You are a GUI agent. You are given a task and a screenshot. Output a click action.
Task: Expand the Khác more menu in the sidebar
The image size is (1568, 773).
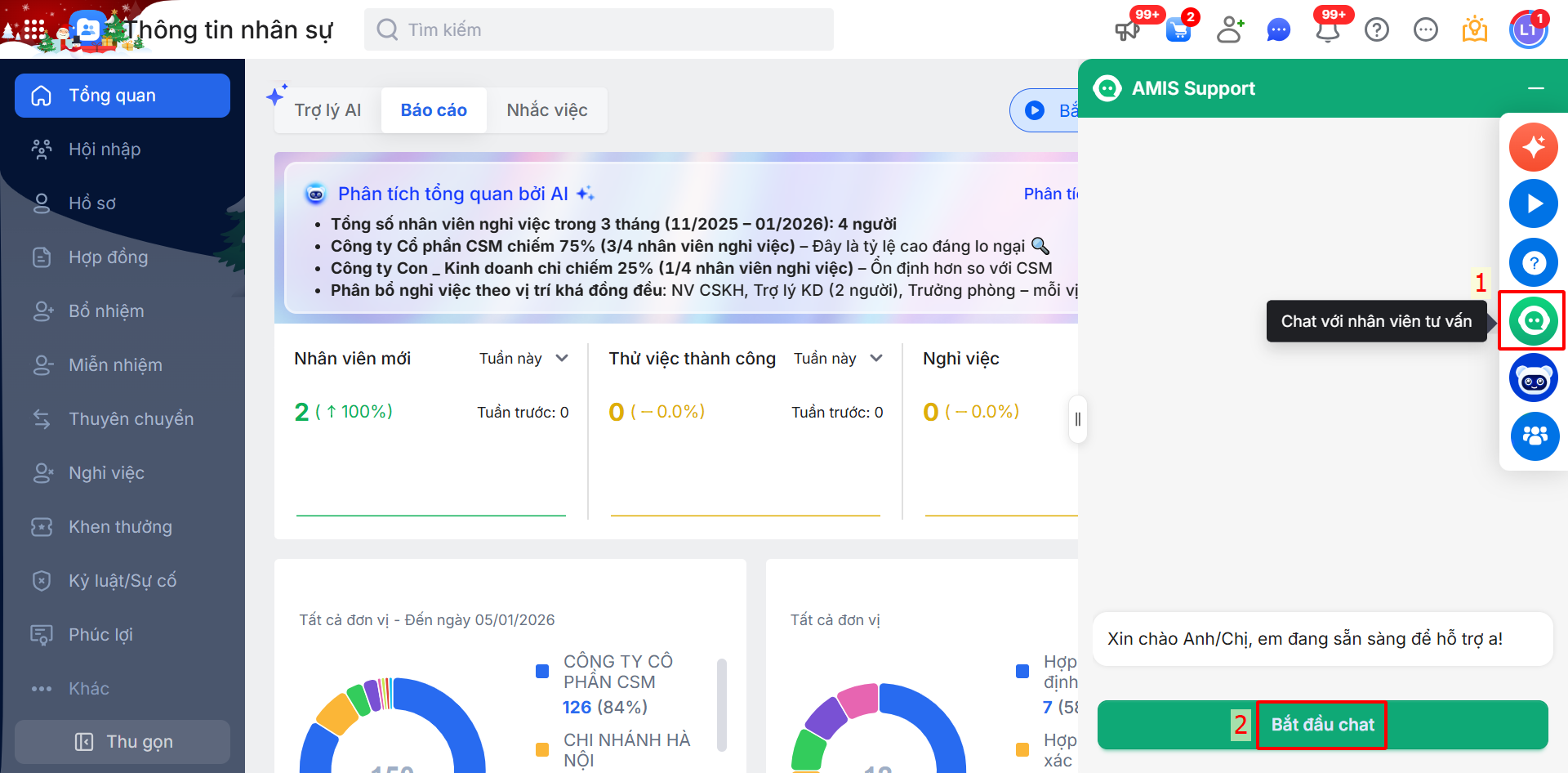122,689
